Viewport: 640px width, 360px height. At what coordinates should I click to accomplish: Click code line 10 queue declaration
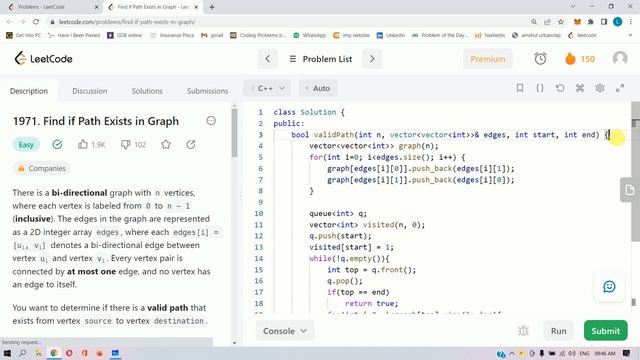point(338,213)
